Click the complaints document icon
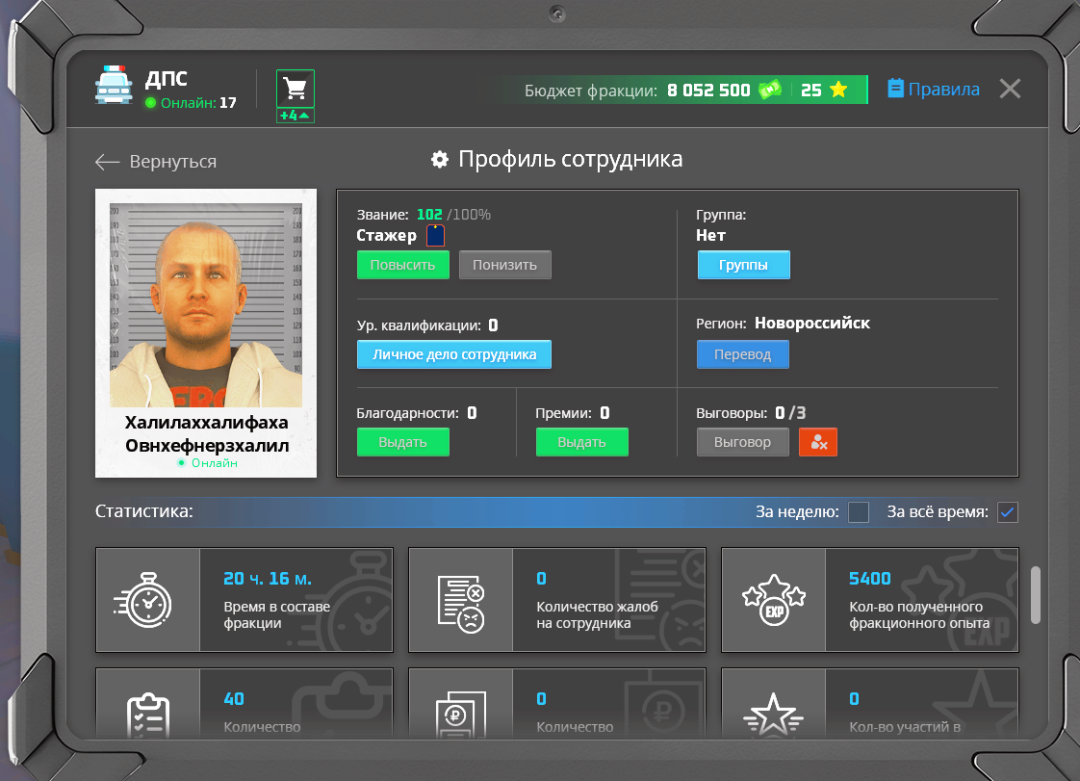 click(x=460, y=600)
